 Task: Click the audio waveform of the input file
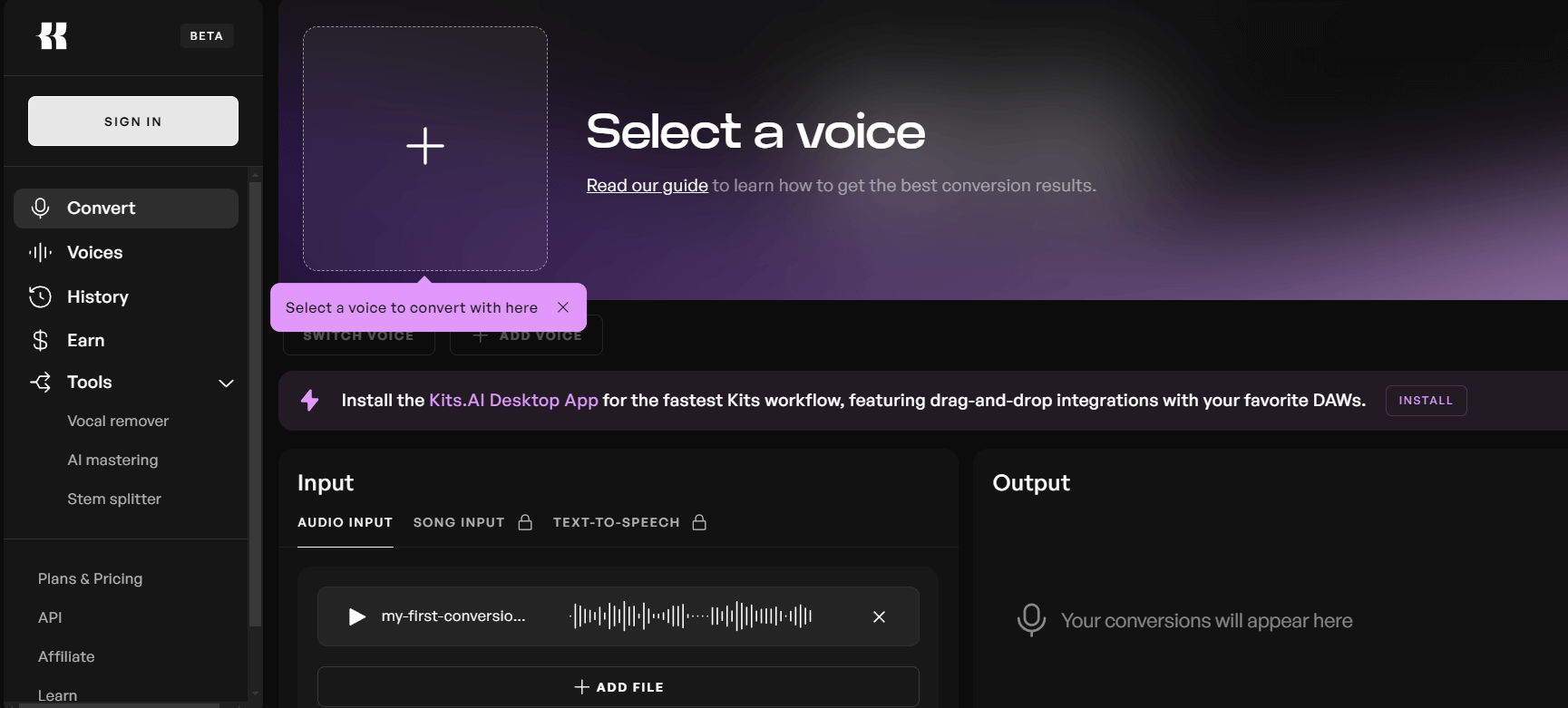(x=691, y=616)
